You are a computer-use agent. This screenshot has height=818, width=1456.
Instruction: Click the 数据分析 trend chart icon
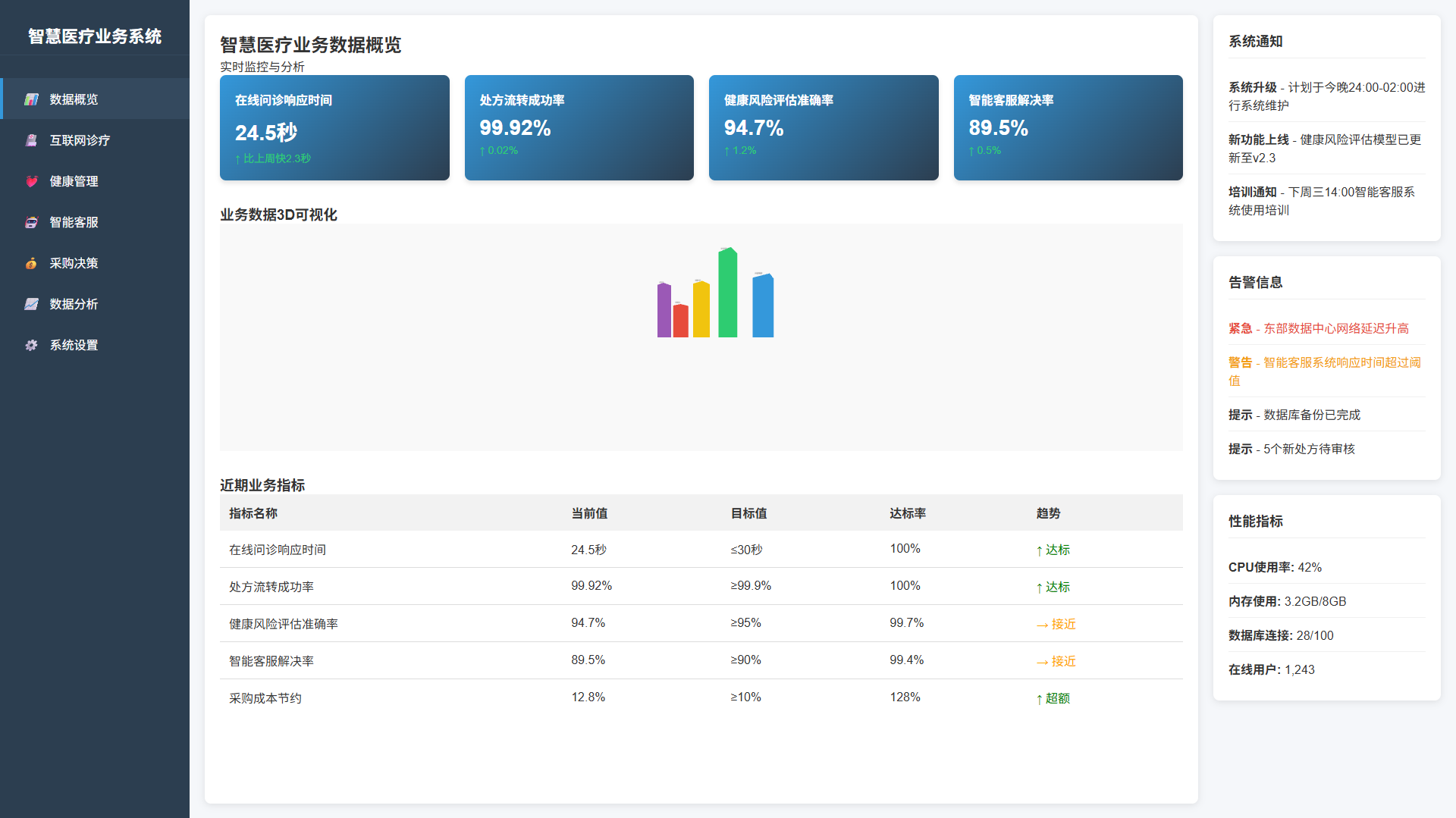pyautogui.click(x=31, y=304)
